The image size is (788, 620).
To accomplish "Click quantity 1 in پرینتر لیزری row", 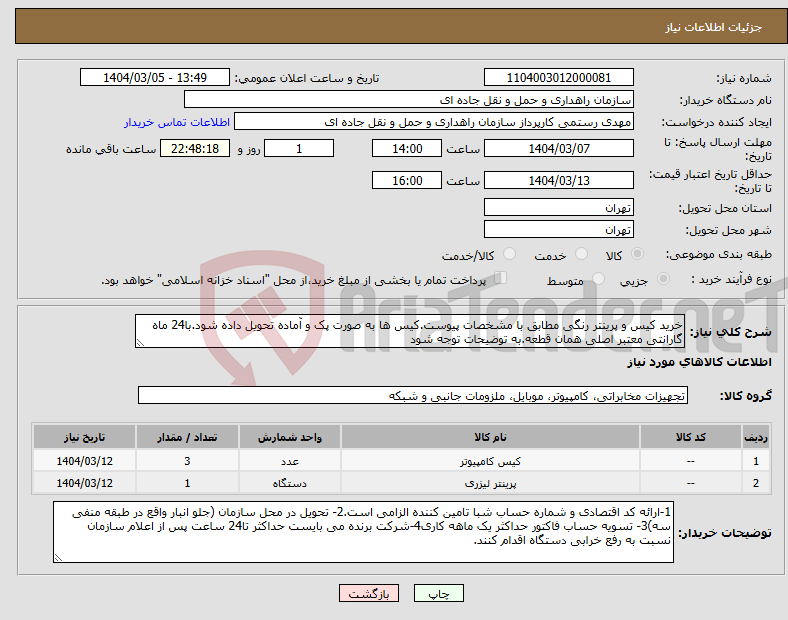I will (x=187, y=483).
